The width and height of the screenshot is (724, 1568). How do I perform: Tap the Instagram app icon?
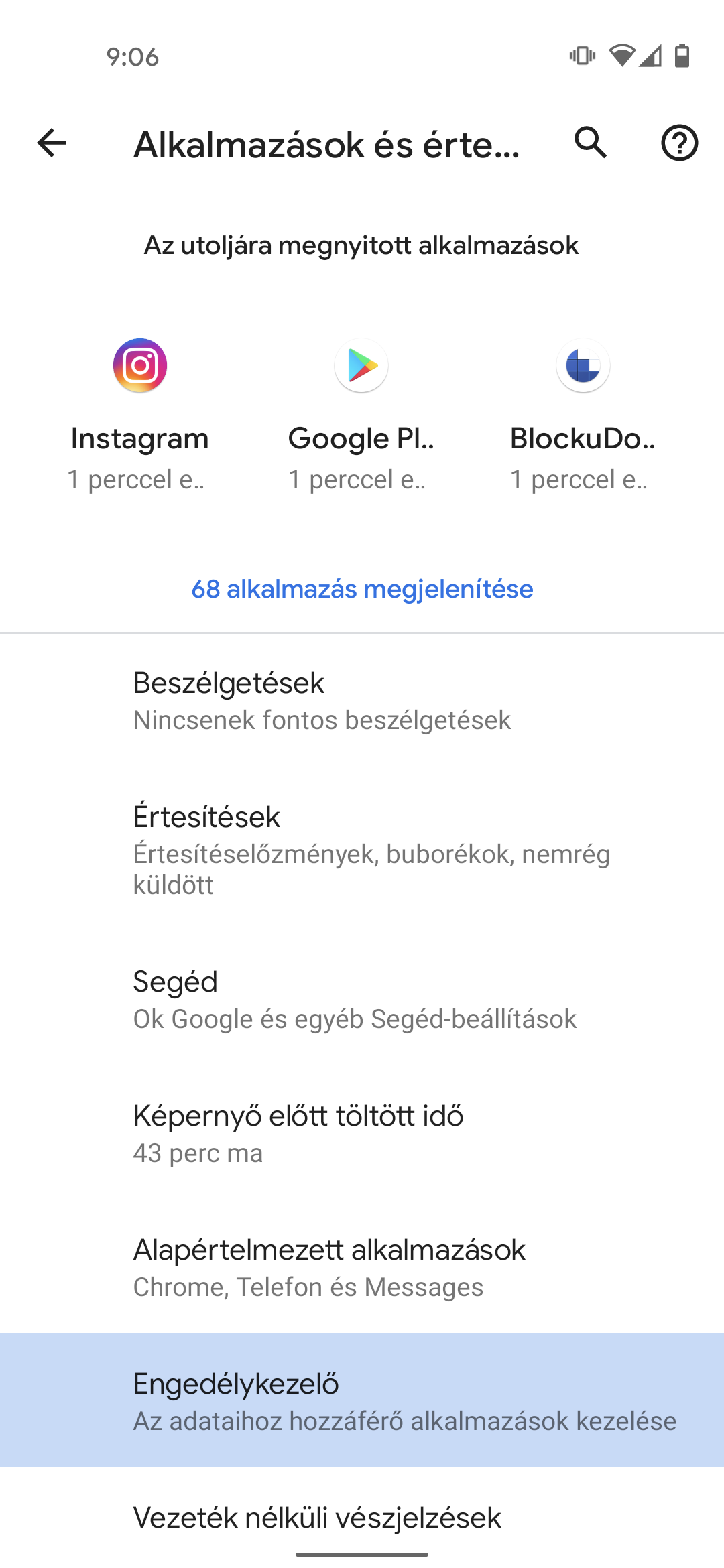pyautogui.click(x=140, y=366)
